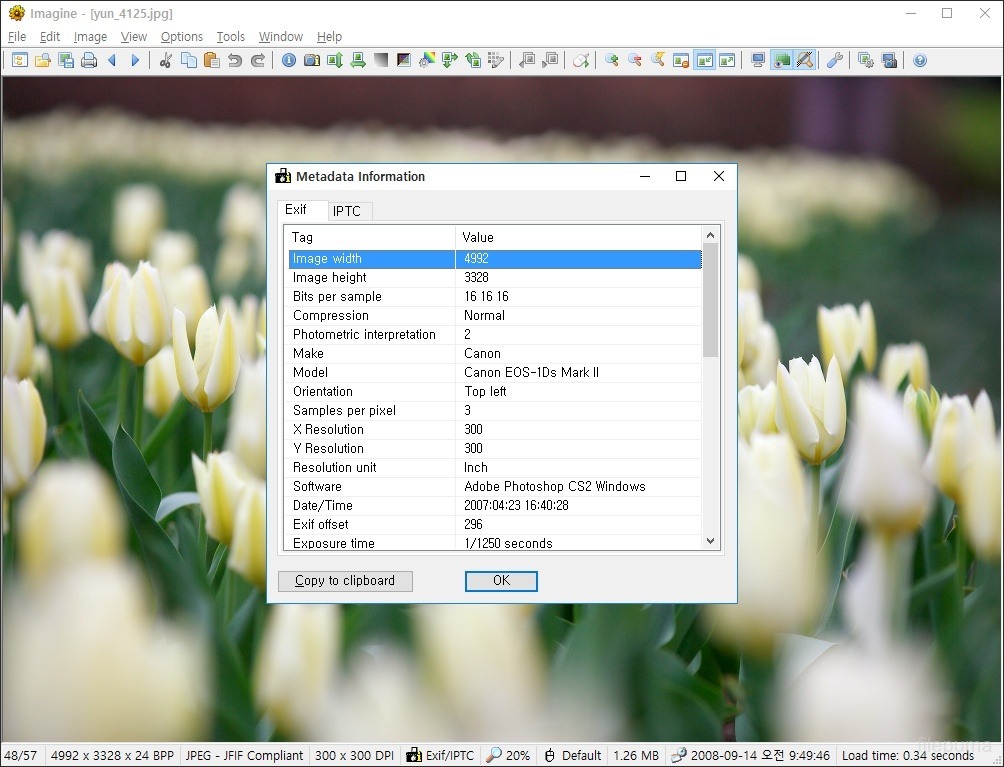Open the Tools menu

(230, 37)
